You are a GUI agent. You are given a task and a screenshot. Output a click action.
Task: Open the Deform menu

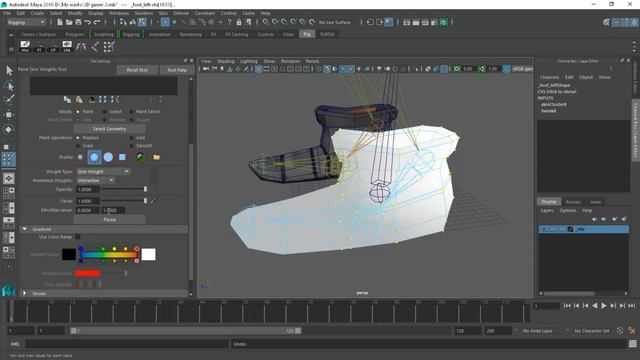(181, 13)
